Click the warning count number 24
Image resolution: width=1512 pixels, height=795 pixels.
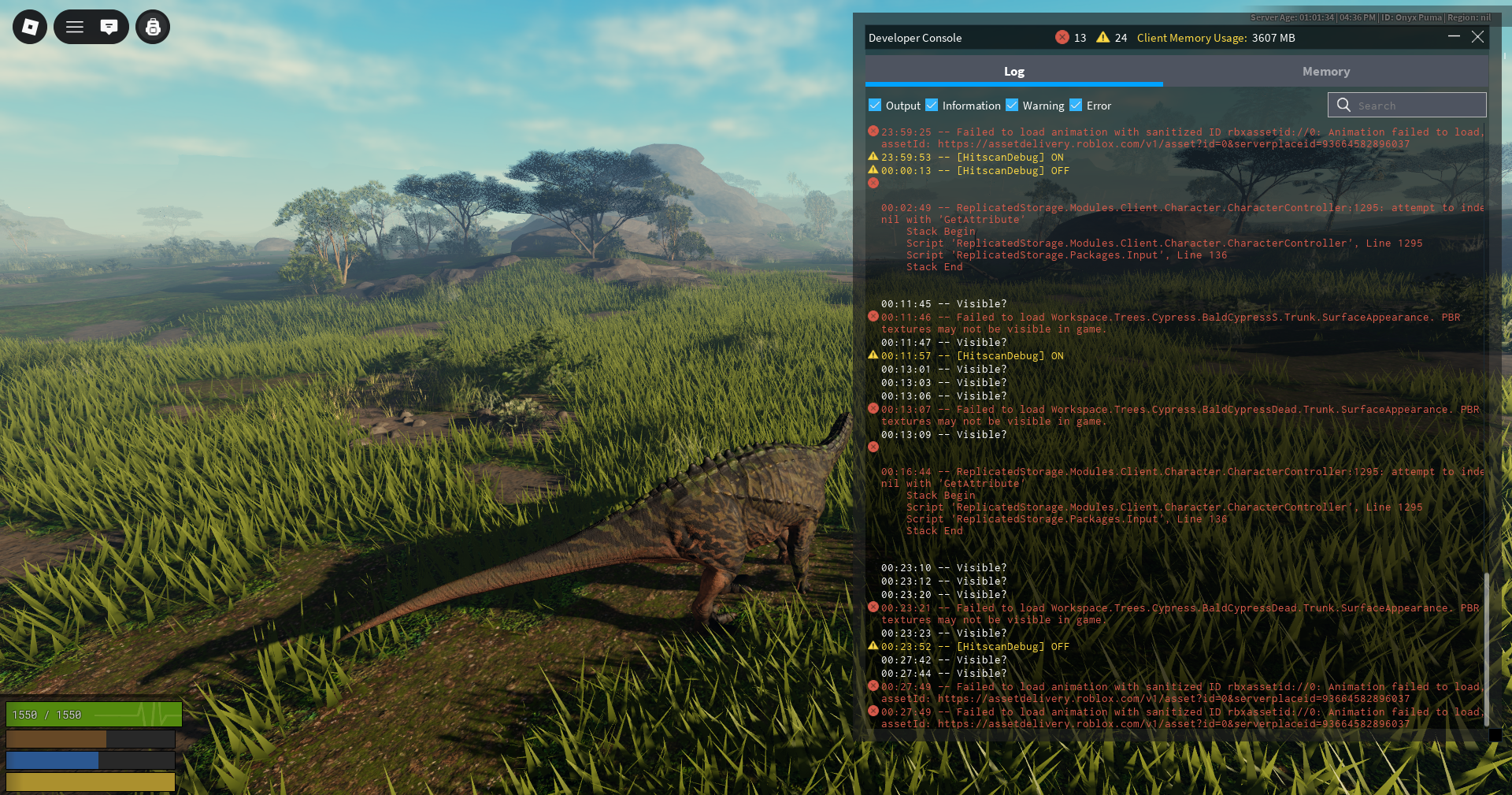click(x=1121, y=38)
